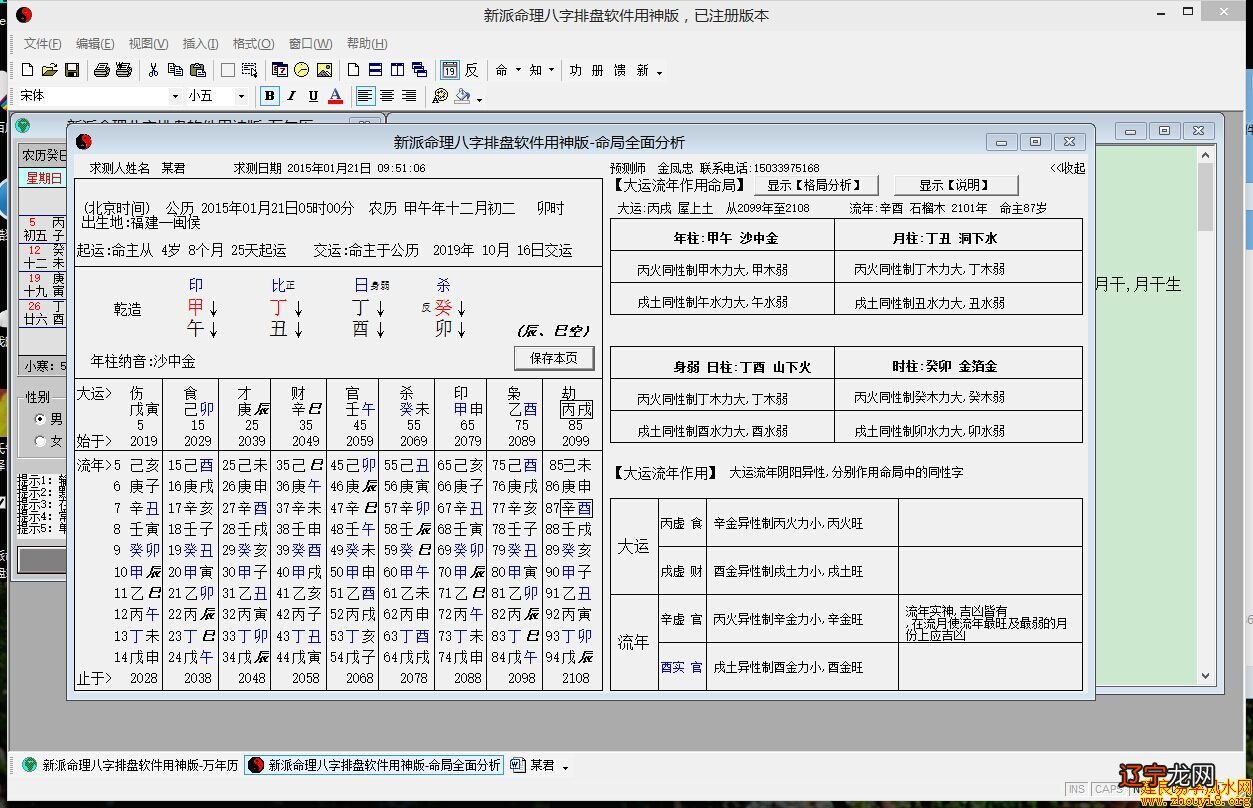Click the Print icon in toolbar
Viewport: 1253px width, 808px height.
pos(102,70)
